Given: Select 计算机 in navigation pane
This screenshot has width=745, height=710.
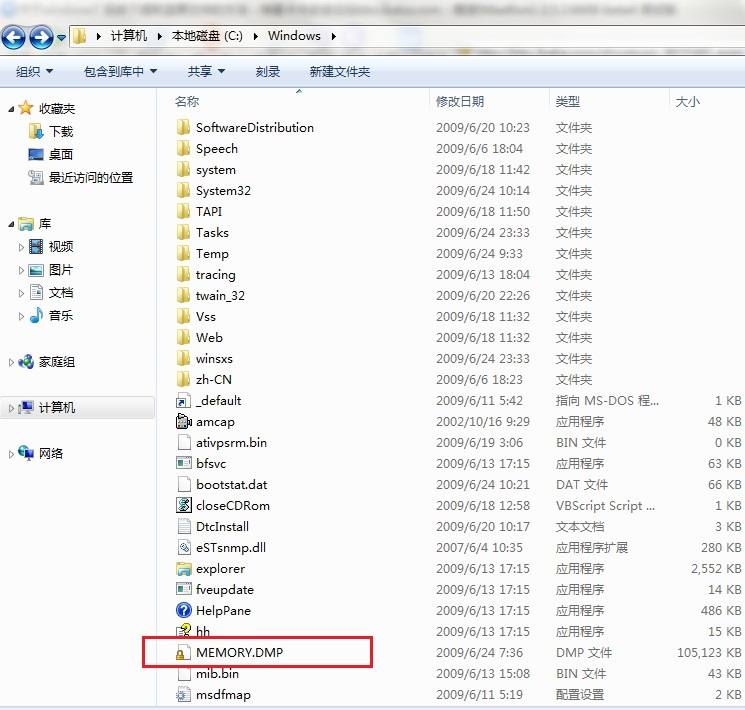Looking at the screenshot, I should pos(57,407).
